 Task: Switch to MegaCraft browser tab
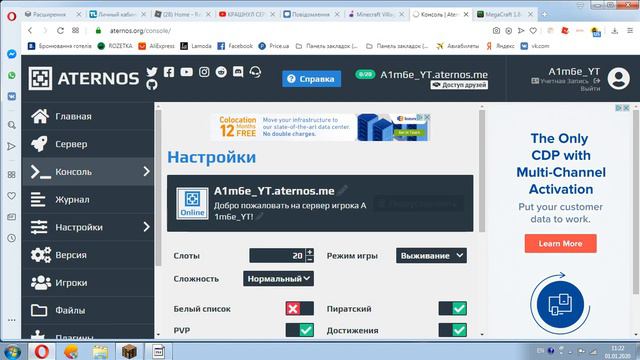[504, 14]
